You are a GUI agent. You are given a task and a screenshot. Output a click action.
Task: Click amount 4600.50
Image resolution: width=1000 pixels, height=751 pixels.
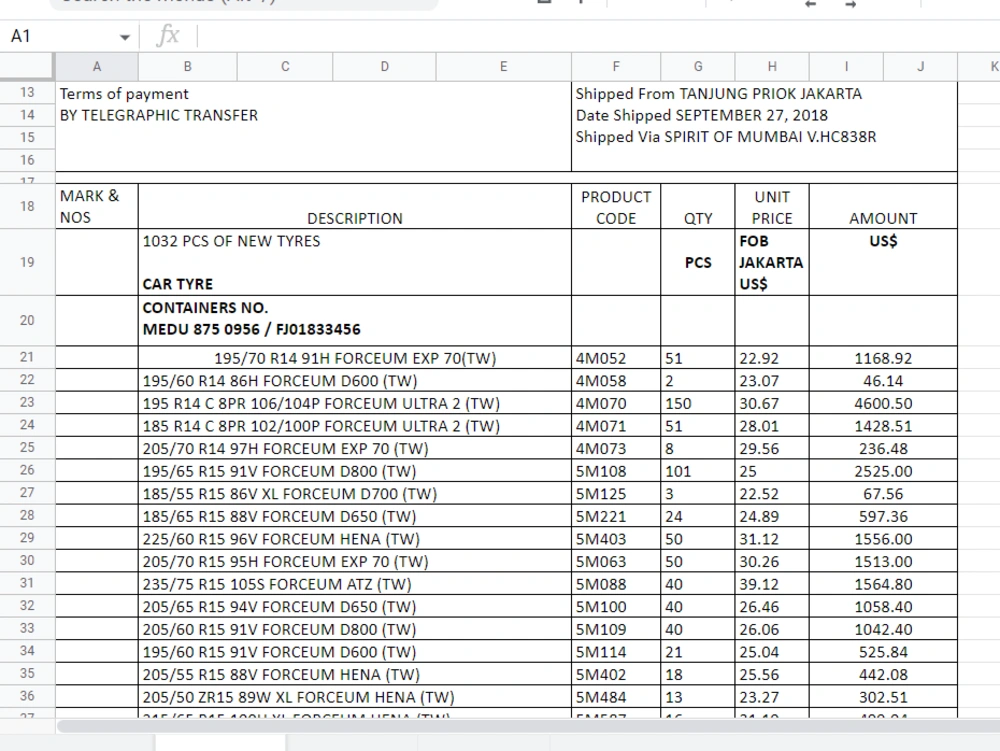883,403
